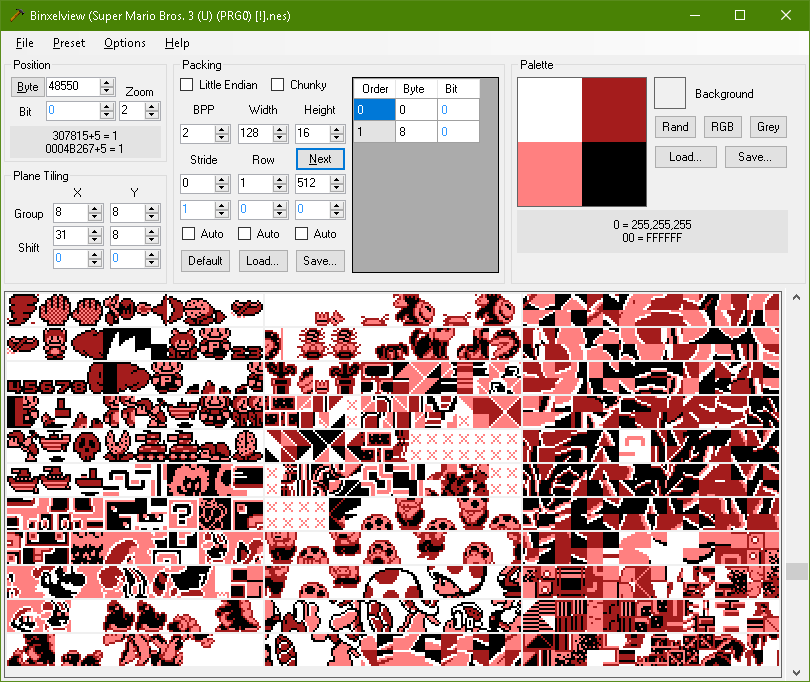Randomize palette colors with Rand
This screenshot has width=810, height=682.
tap(675, 127)
